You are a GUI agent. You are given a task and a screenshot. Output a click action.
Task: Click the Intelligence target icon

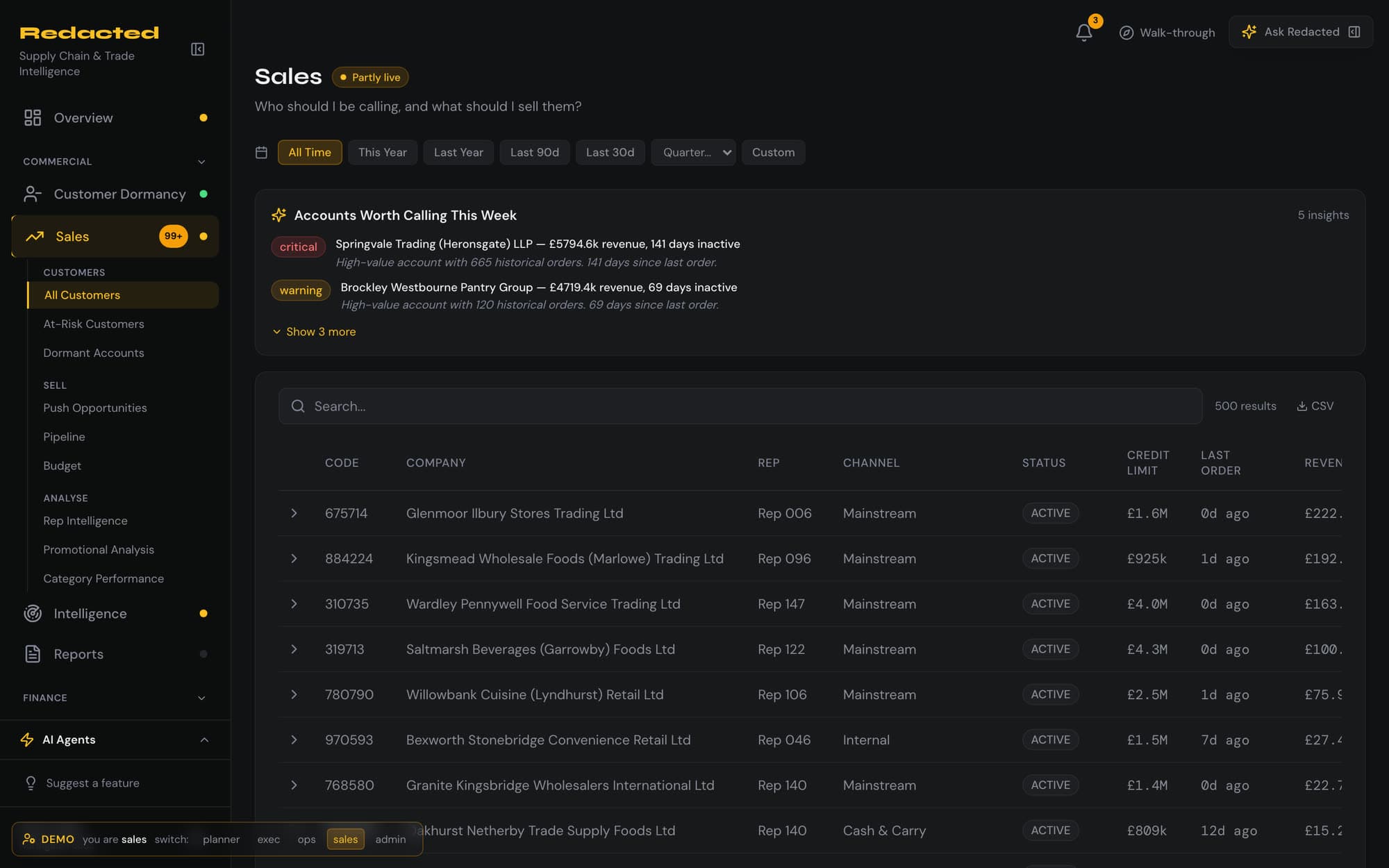(x=33, y=613)
